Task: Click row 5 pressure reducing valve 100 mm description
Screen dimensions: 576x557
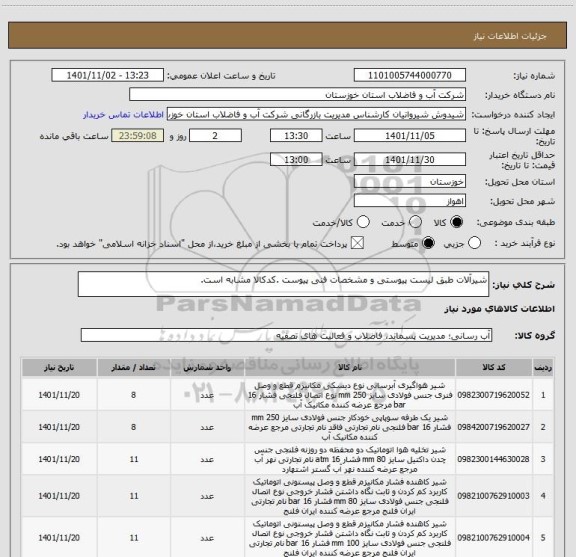Action: (349, 538)
